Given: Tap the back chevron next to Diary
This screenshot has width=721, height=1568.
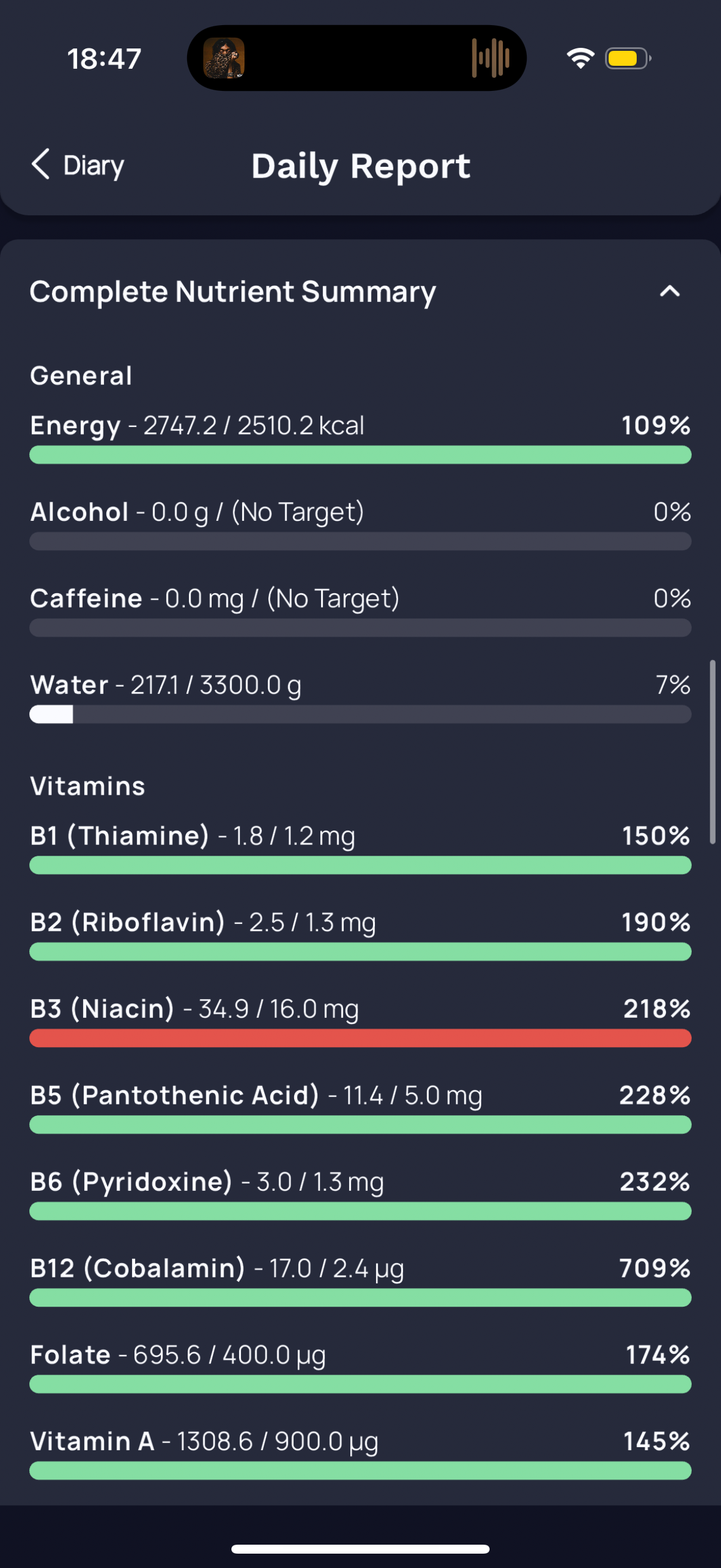Looking at the screenshot, I should click(40, 164).
